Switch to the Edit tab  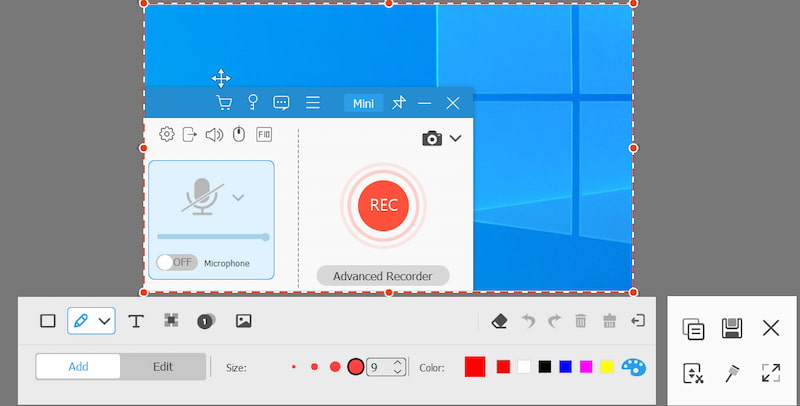tap(163, 366)
